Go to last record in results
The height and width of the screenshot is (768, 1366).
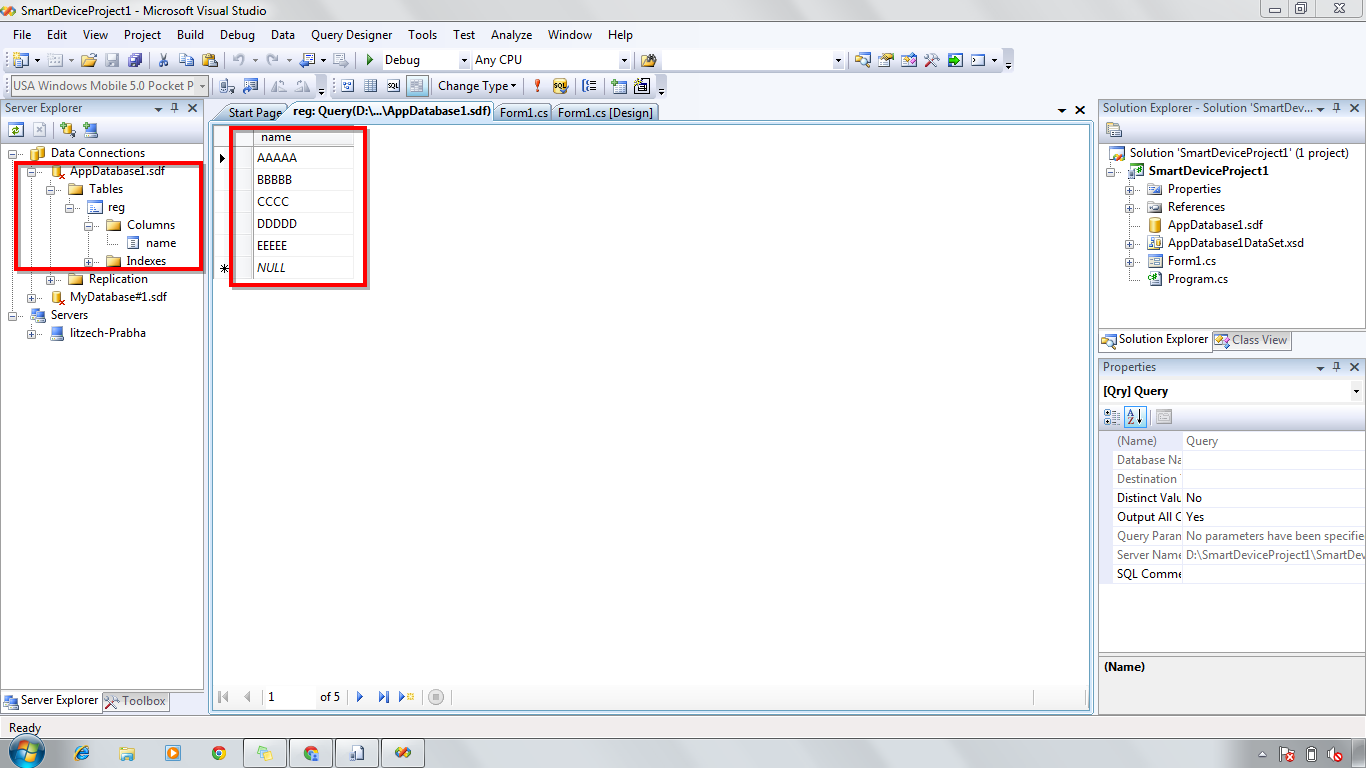click(x=383, y=697)
